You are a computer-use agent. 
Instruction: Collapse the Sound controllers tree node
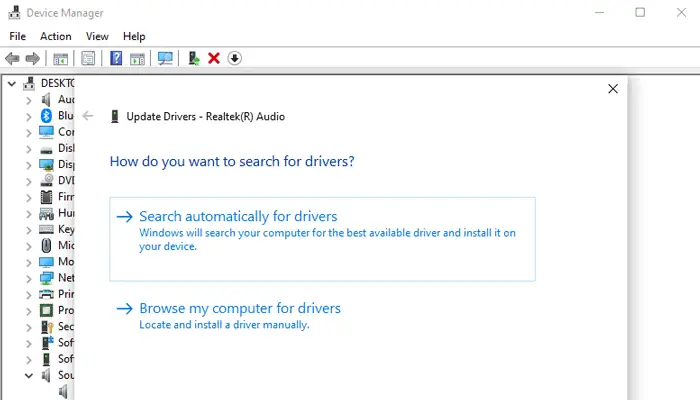29,375
